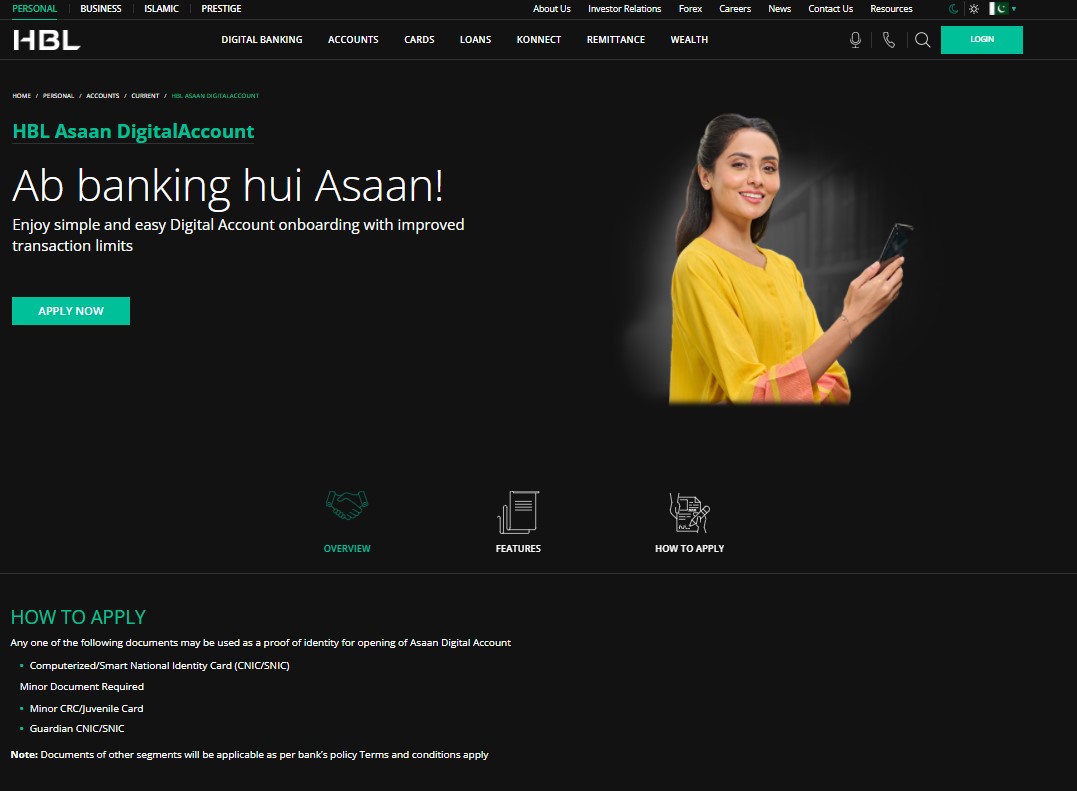Click Current in the breadcrumb
The image size is (1077, 791).
(145, 96)
